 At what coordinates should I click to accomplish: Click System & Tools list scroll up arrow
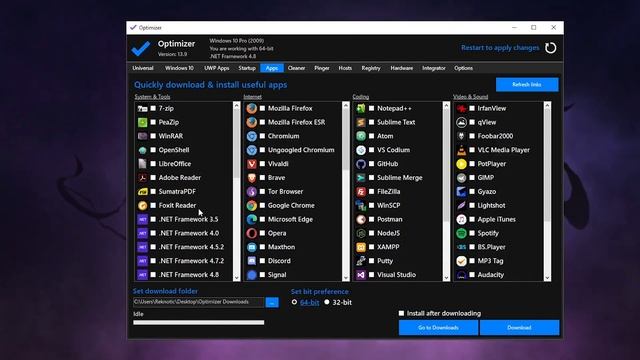236,105
